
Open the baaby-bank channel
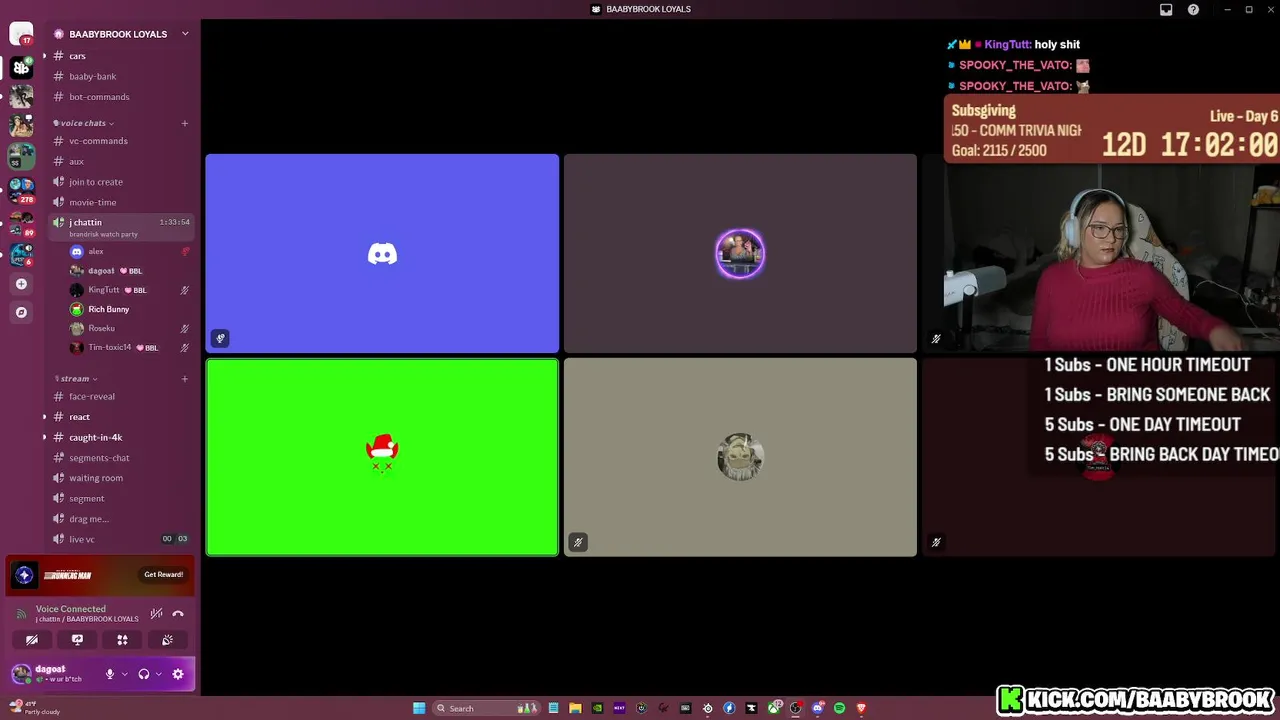(120, 76)
